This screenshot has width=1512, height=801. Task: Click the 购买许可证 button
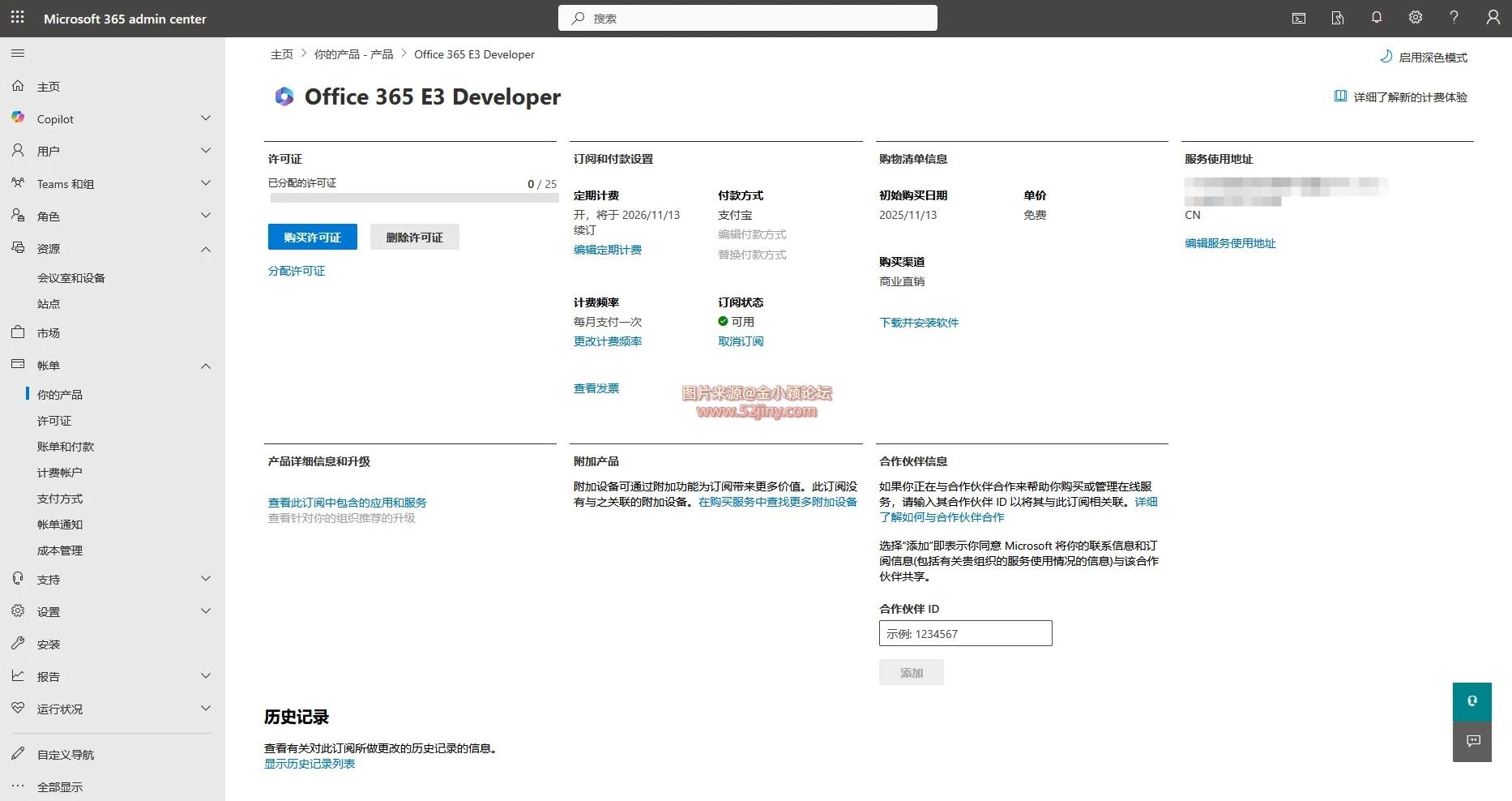[x=312, y=237]
